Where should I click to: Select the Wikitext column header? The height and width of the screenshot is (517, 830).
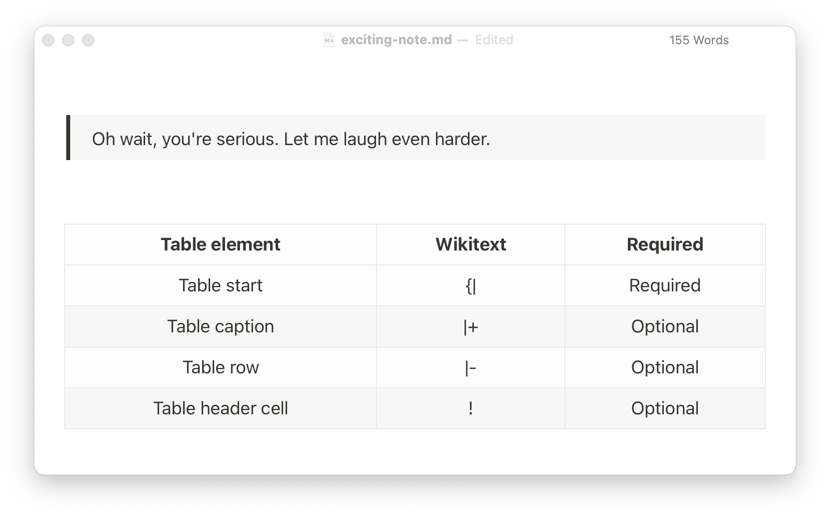coord(471,244)
